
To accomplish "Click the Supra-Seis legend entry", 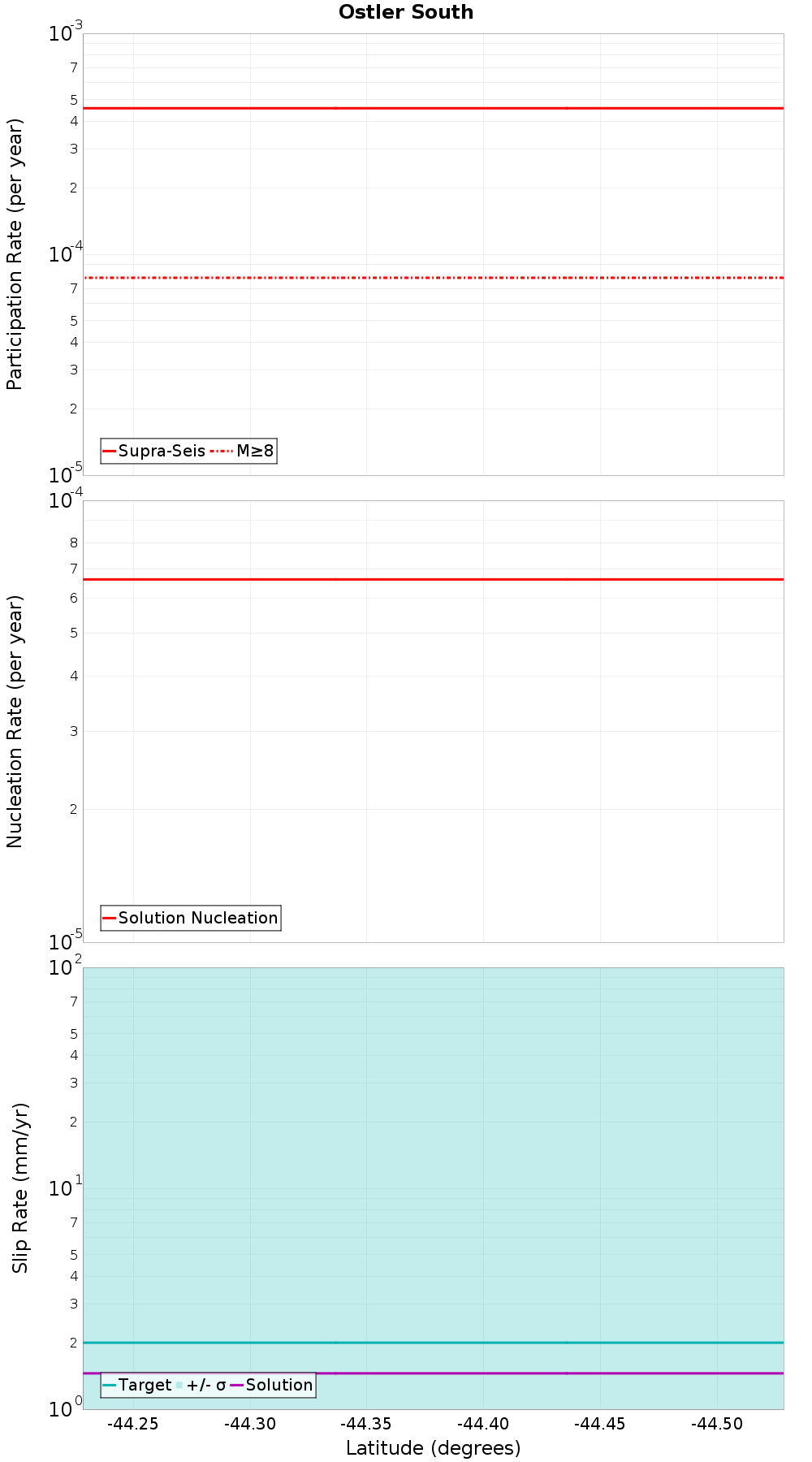I will (x=154, y=451).
